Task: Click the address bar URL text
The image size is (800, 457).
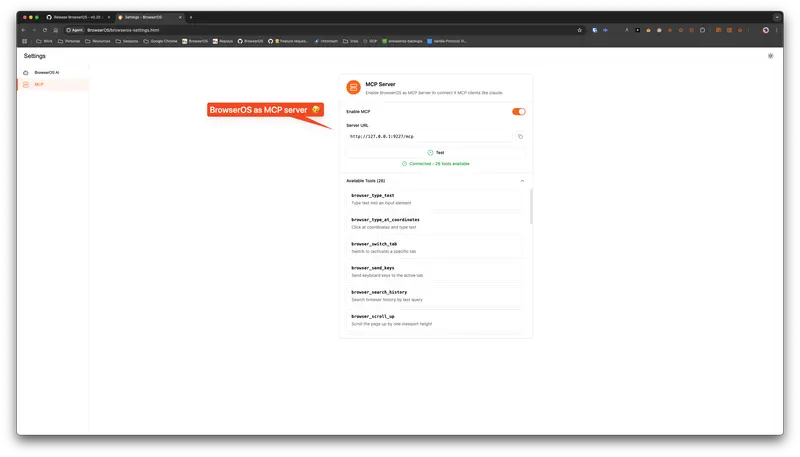Action: point(123,30)
